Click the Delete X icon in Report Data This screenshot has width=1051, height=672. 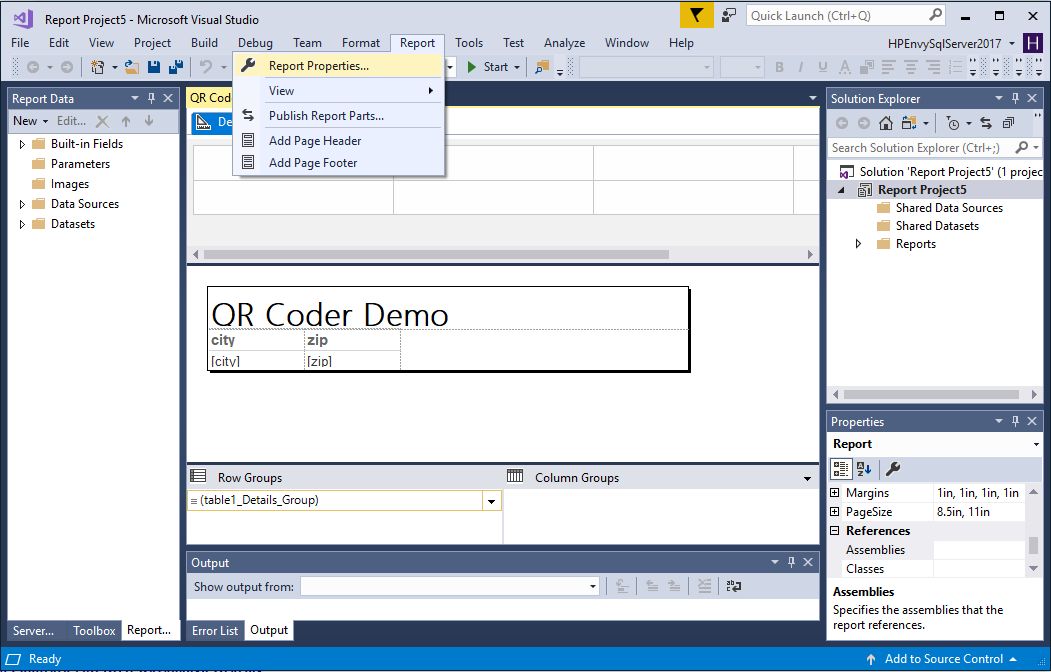103,121
